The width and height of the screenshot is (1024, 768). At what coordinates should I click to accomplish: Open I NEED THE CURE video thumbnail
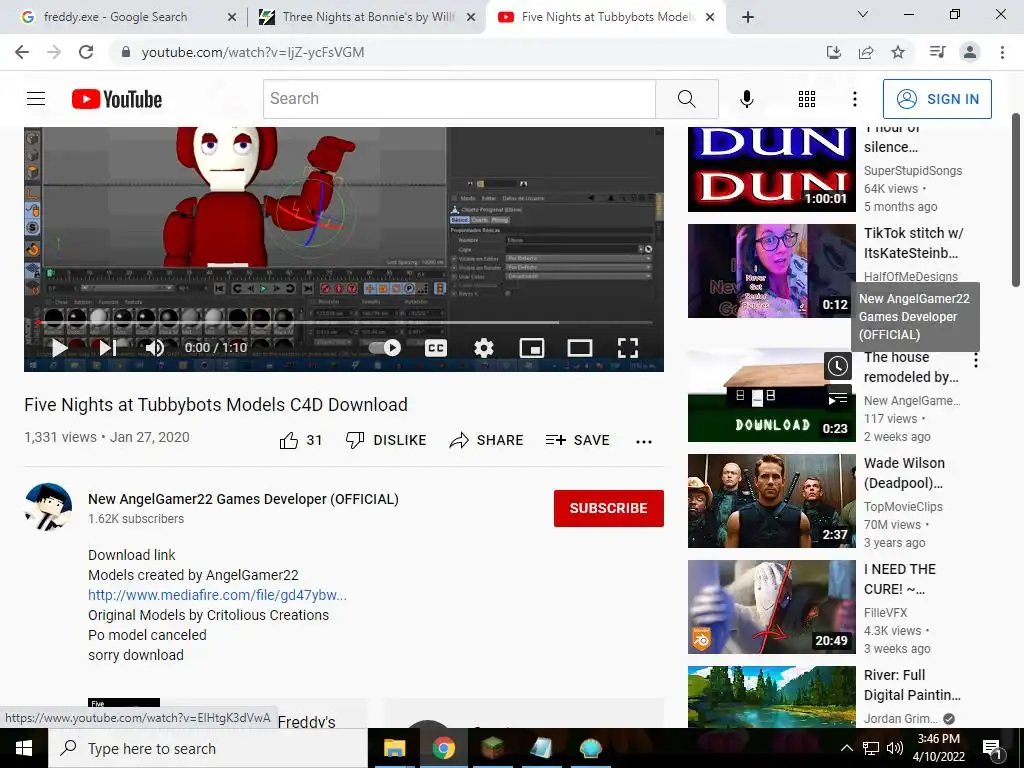click(x=772, y=607)
